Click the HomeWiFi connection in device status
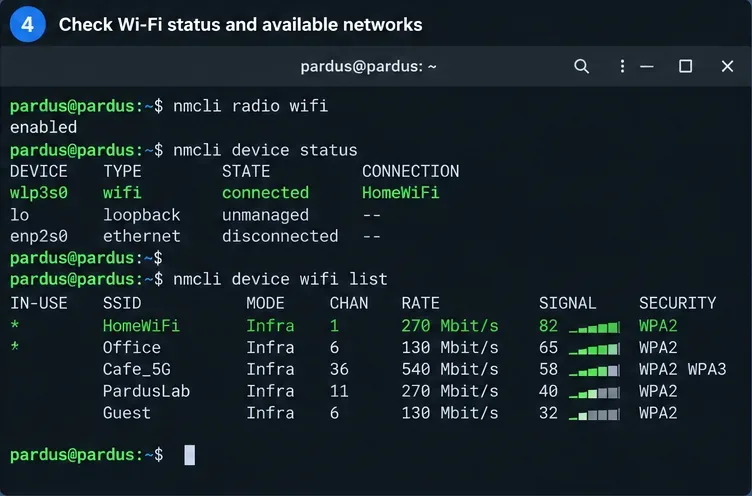Screen dimensions: 752x496 400,193
